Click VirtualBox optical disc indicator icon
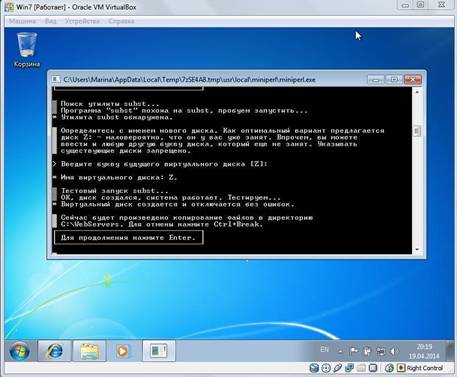 [x=326, y=368]
